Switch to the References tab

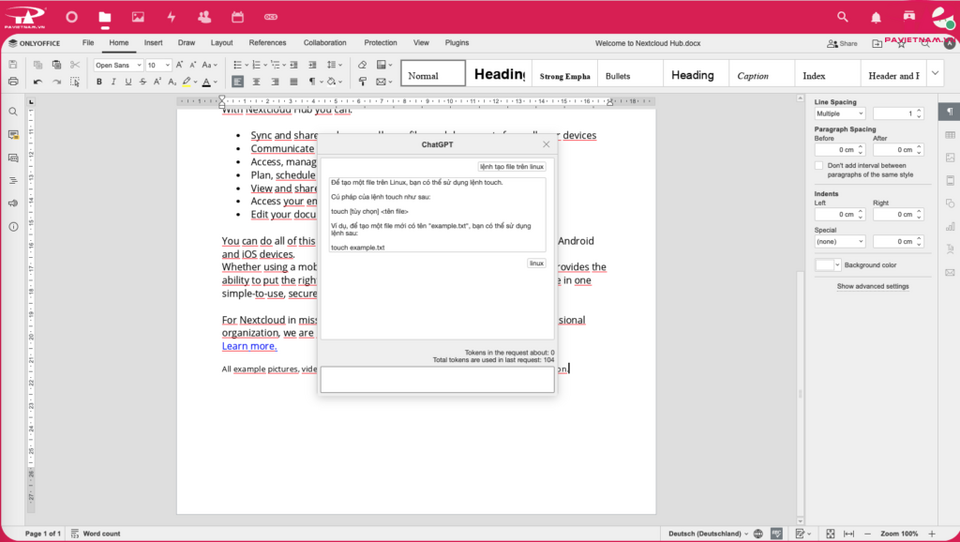pyautogui.click(x=268, y=43)
